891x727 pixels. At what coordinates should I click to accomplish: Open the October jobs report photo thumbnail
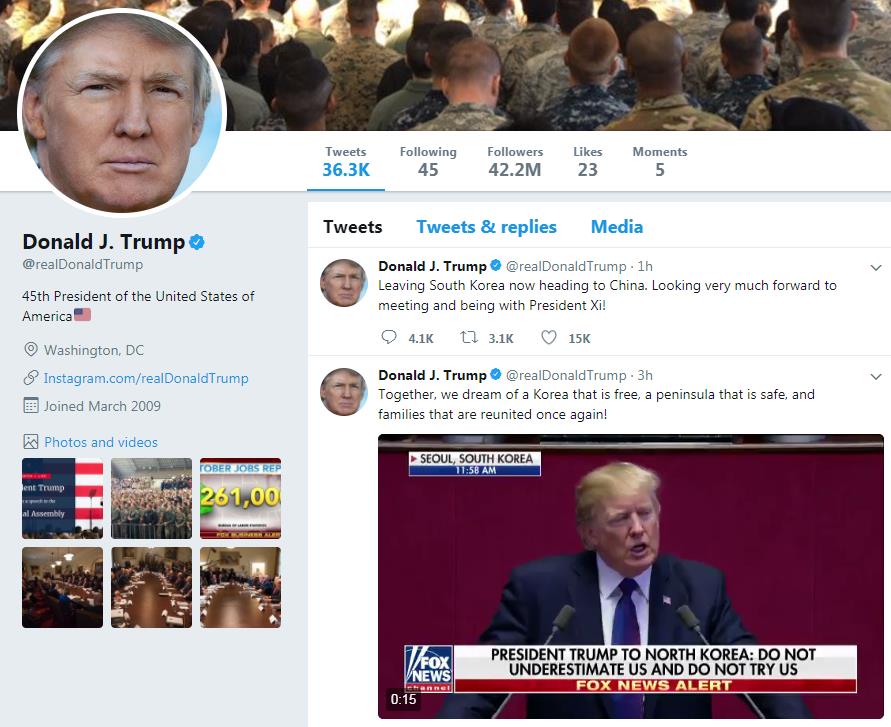pos(240,498)
